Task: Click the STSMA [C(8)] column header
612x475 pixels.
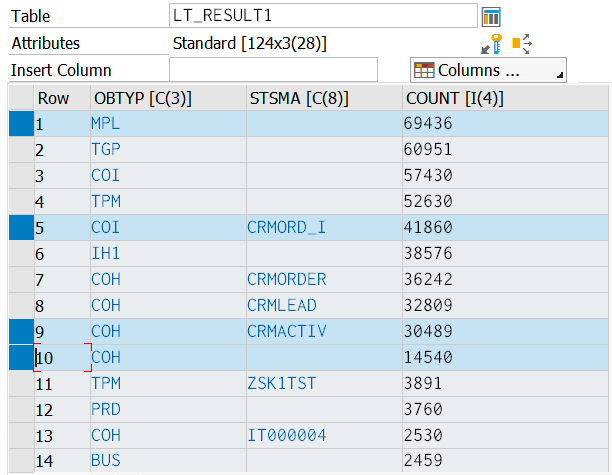Action: click(324, 98)
